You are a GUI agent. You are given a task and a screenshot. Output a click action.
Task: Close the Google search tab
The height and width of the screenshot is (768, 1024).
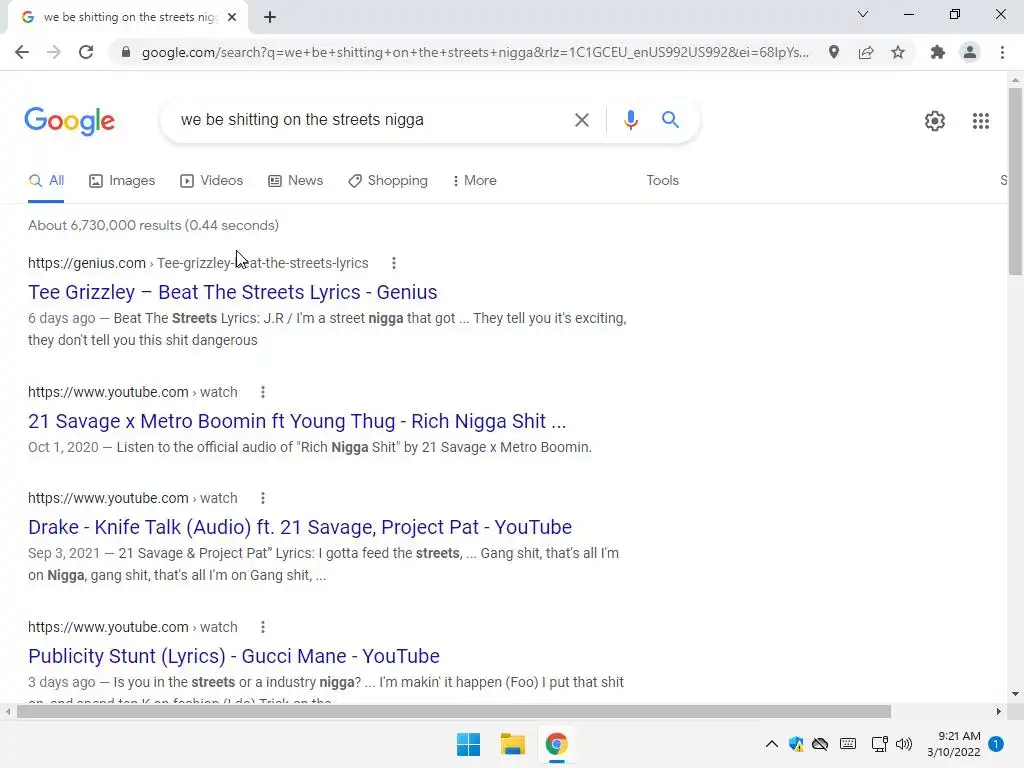232,17
